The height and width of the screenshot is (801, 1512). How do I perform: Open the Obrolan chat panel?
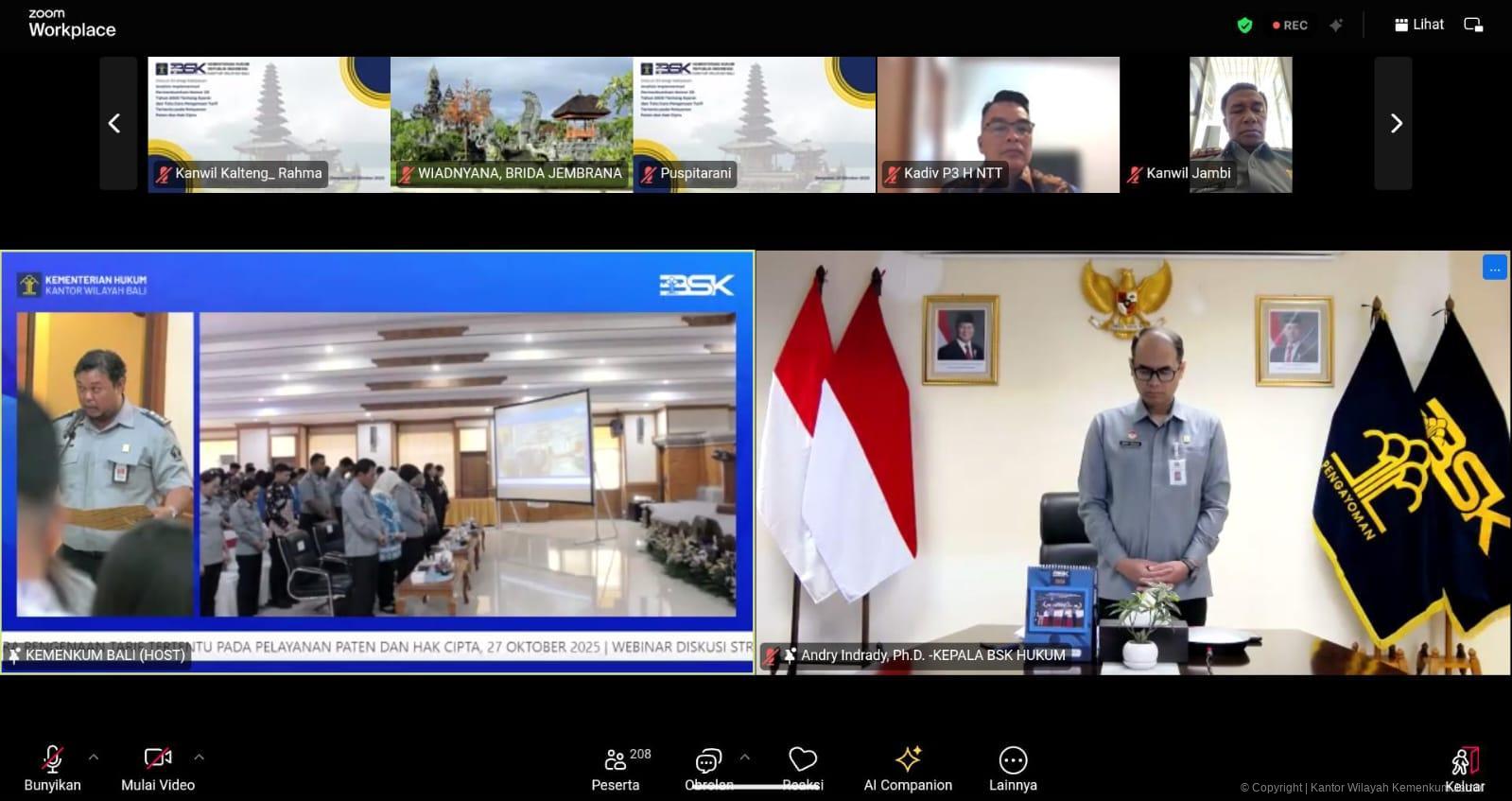click(x=708, y=768)
